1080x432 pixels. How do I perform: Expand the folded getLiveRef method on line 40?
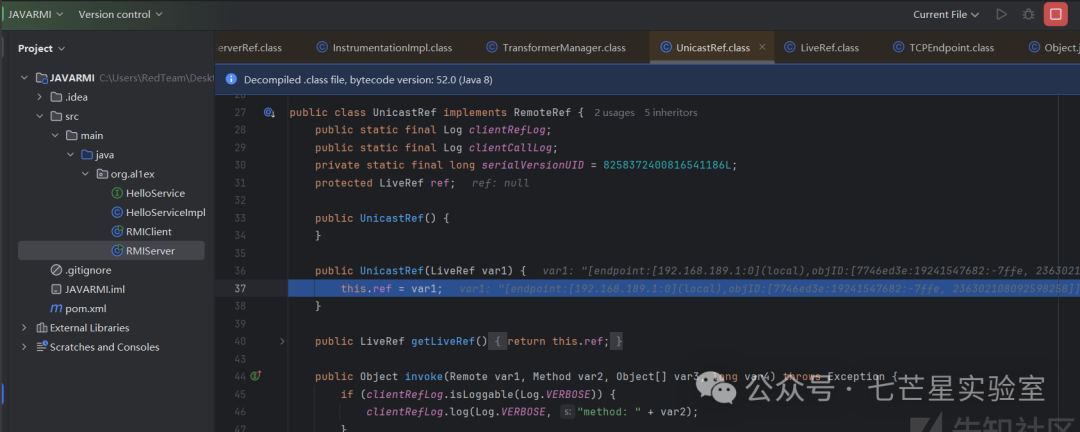click(282, 341)
